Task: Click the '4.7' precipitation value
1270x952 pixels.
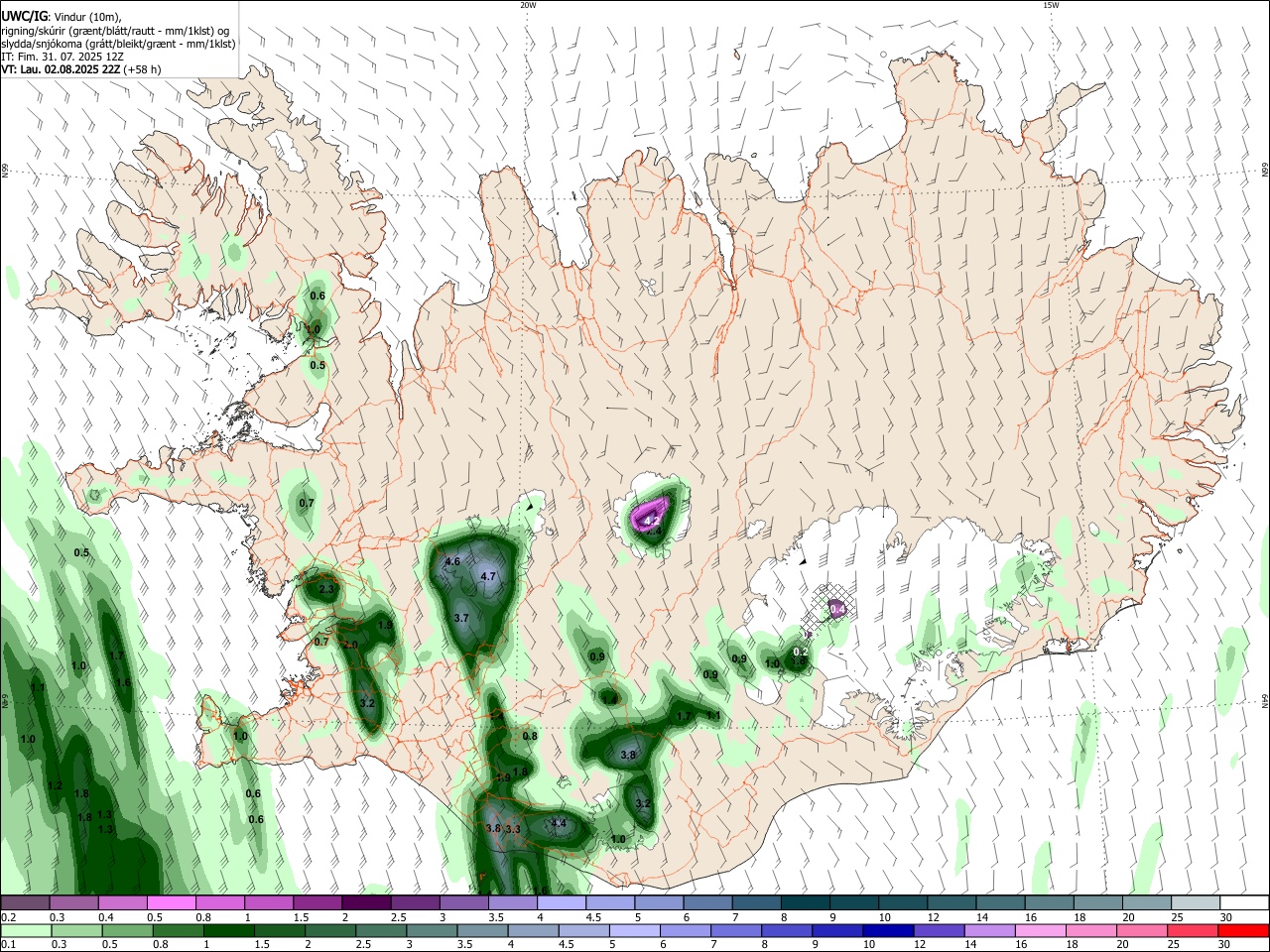Action: click(487, 576)
